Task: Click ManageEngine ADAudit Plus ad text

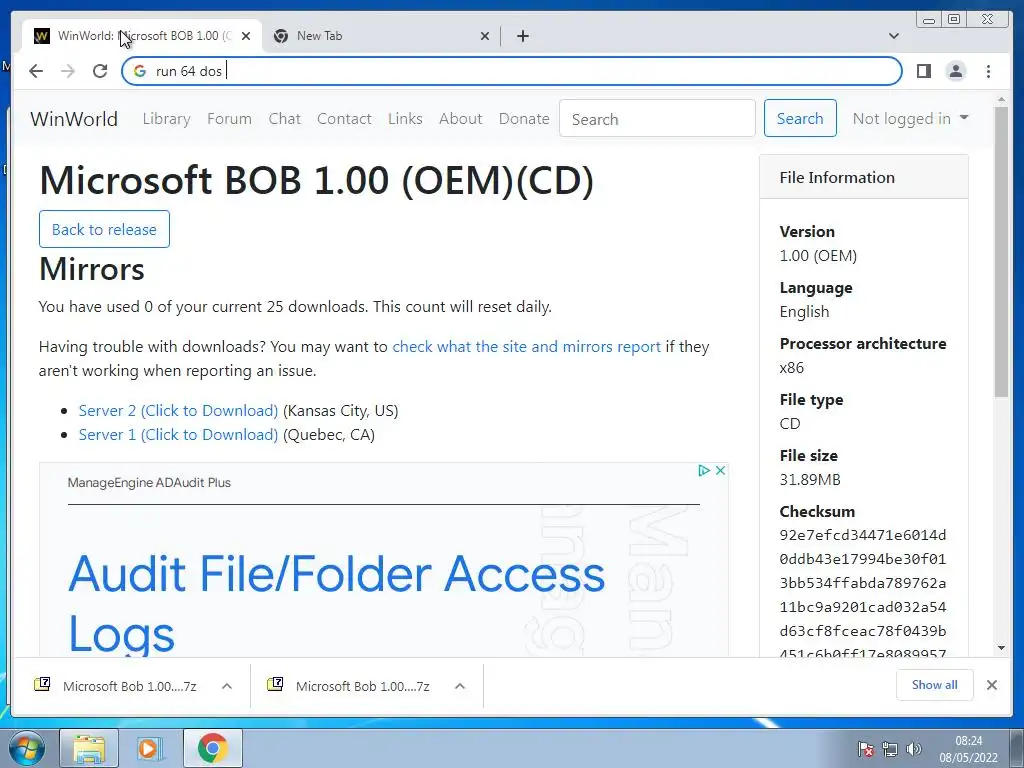Action: (149, 483)
